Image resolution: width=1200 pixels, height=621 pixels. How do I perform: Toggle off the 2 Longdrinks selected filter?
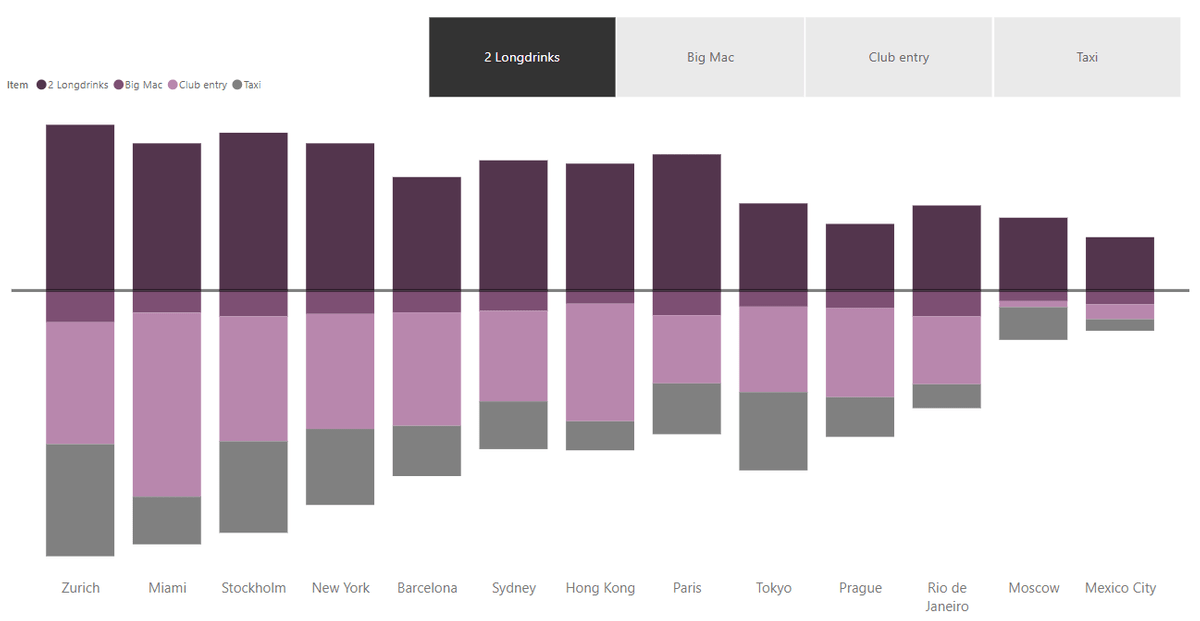click(x=522, y=57)
